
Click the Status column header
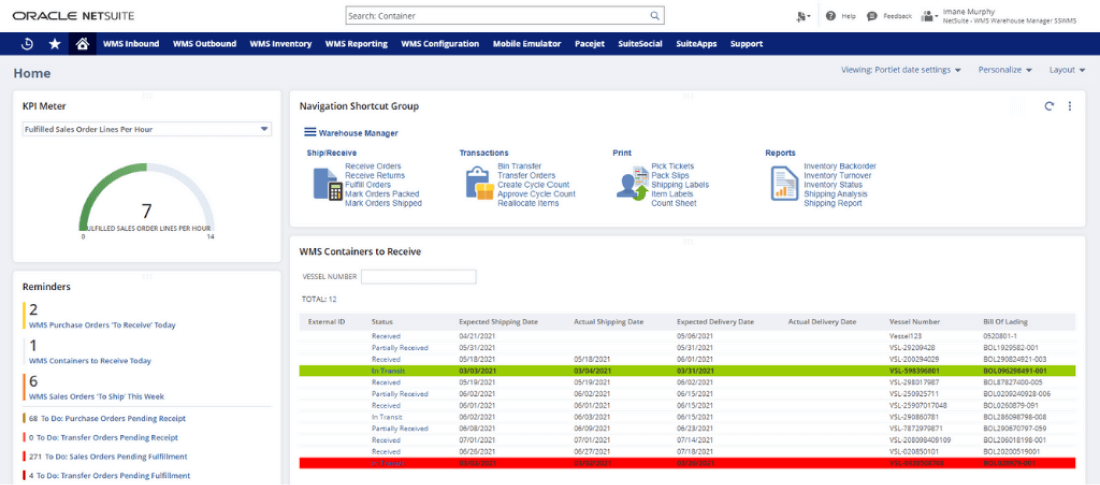coord(382,322)
